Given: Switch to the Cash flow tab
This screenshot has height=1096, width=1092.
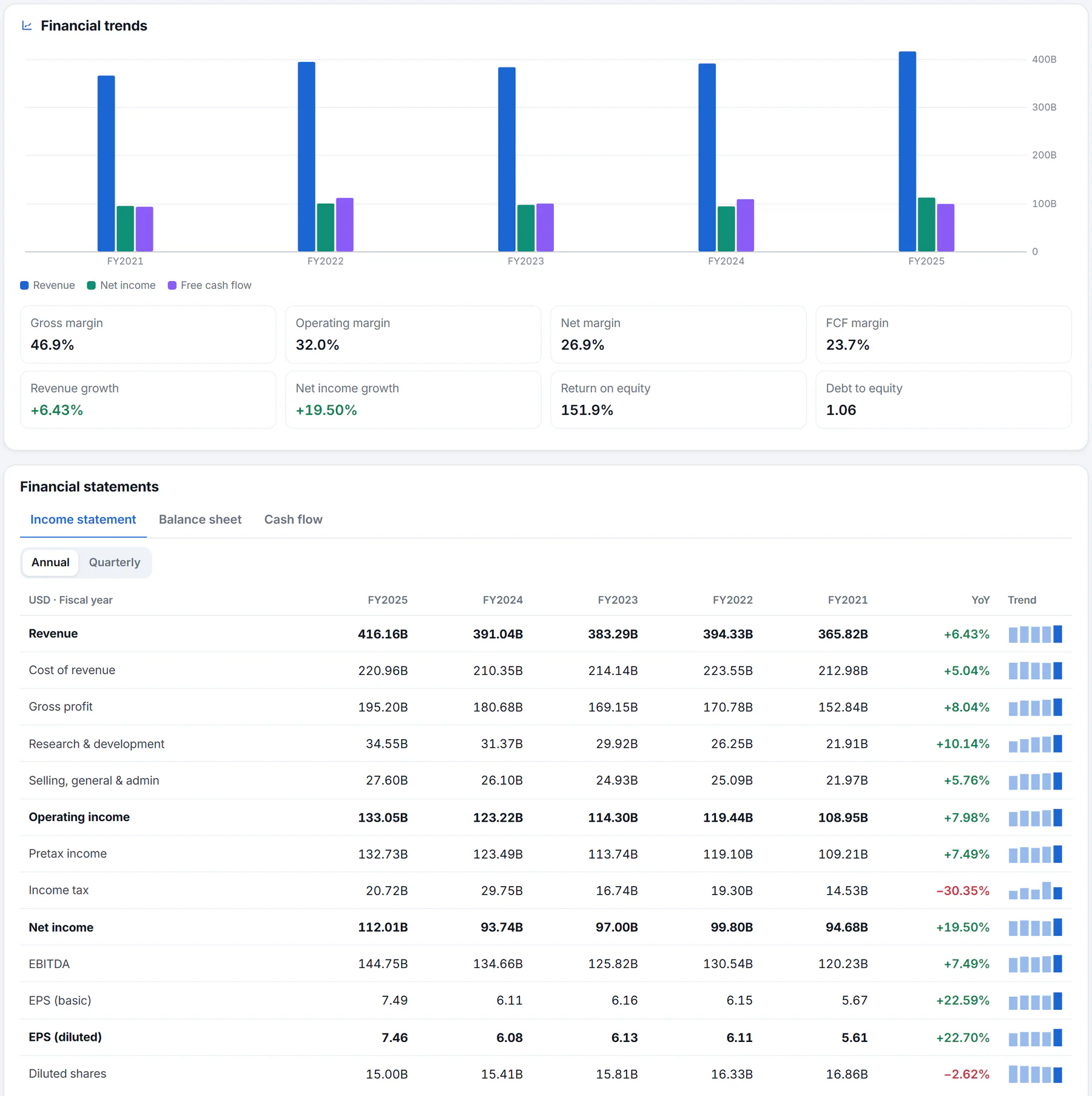Looking at the screenshot, I should point(293,519).
